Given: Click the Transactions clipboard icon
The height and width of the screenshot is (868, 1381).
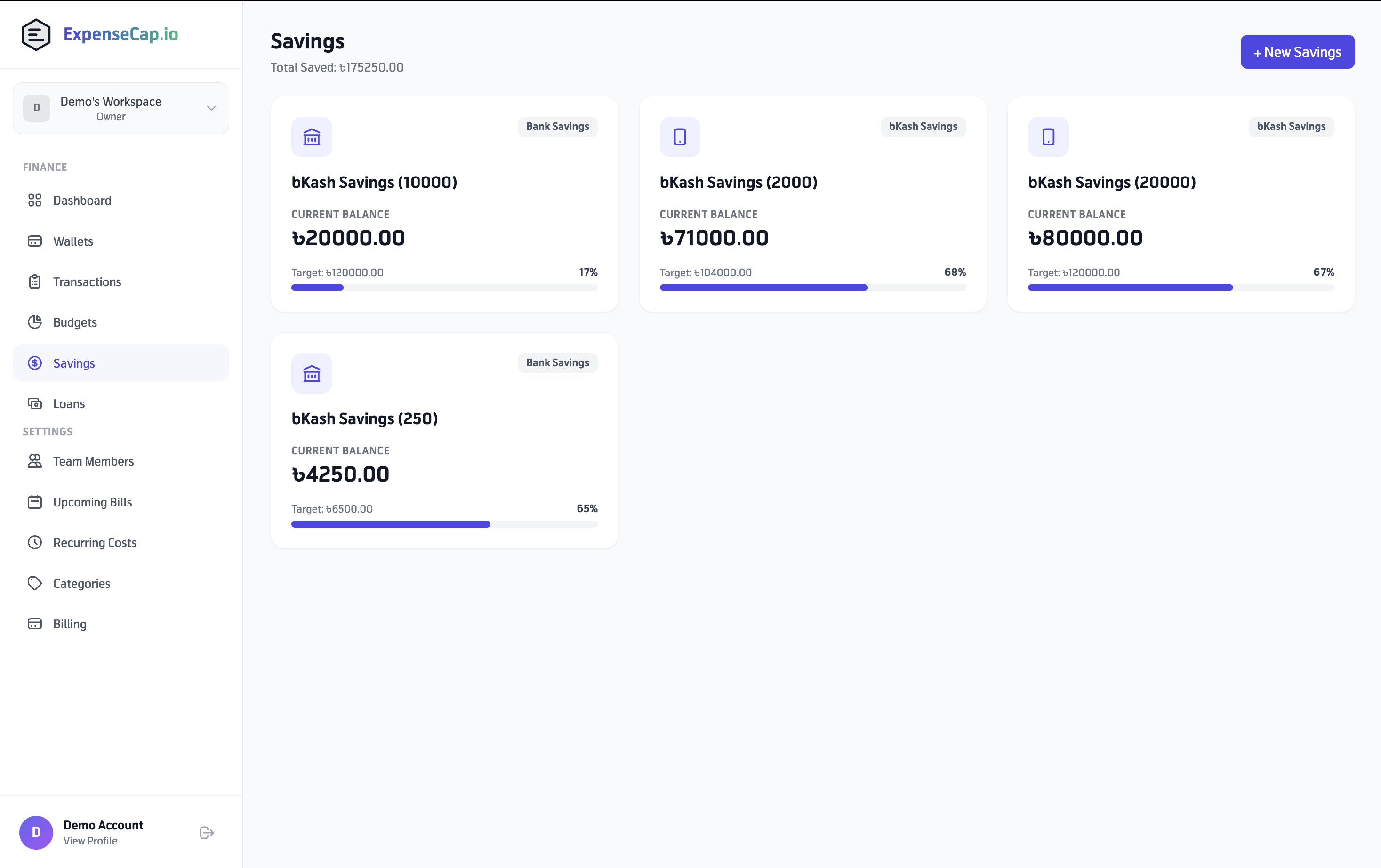Looking at the screenshot, I should (35, 281).
